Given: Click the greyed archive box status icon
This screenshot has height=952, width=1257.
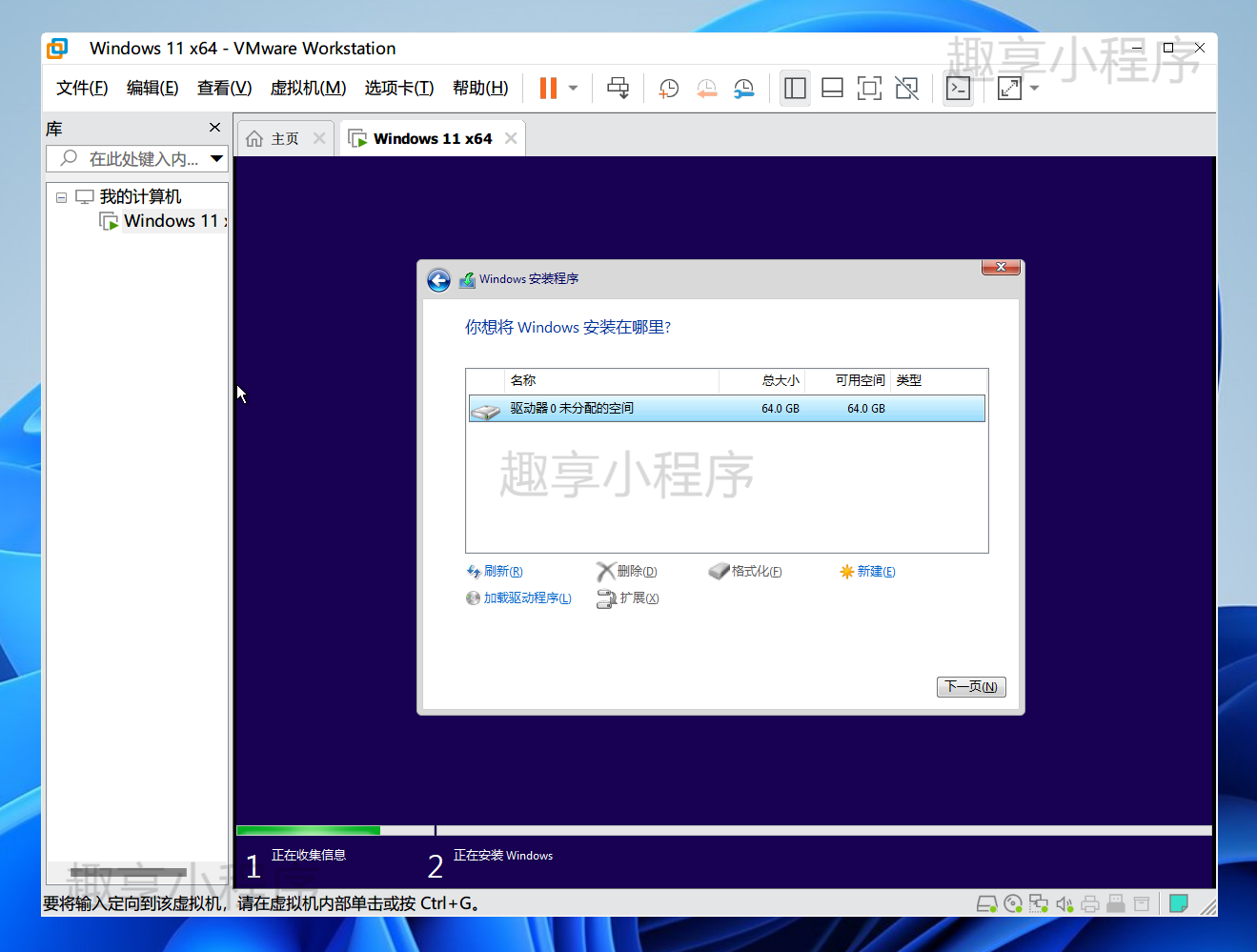Looking at the screenshot, I should [1142, 903].
